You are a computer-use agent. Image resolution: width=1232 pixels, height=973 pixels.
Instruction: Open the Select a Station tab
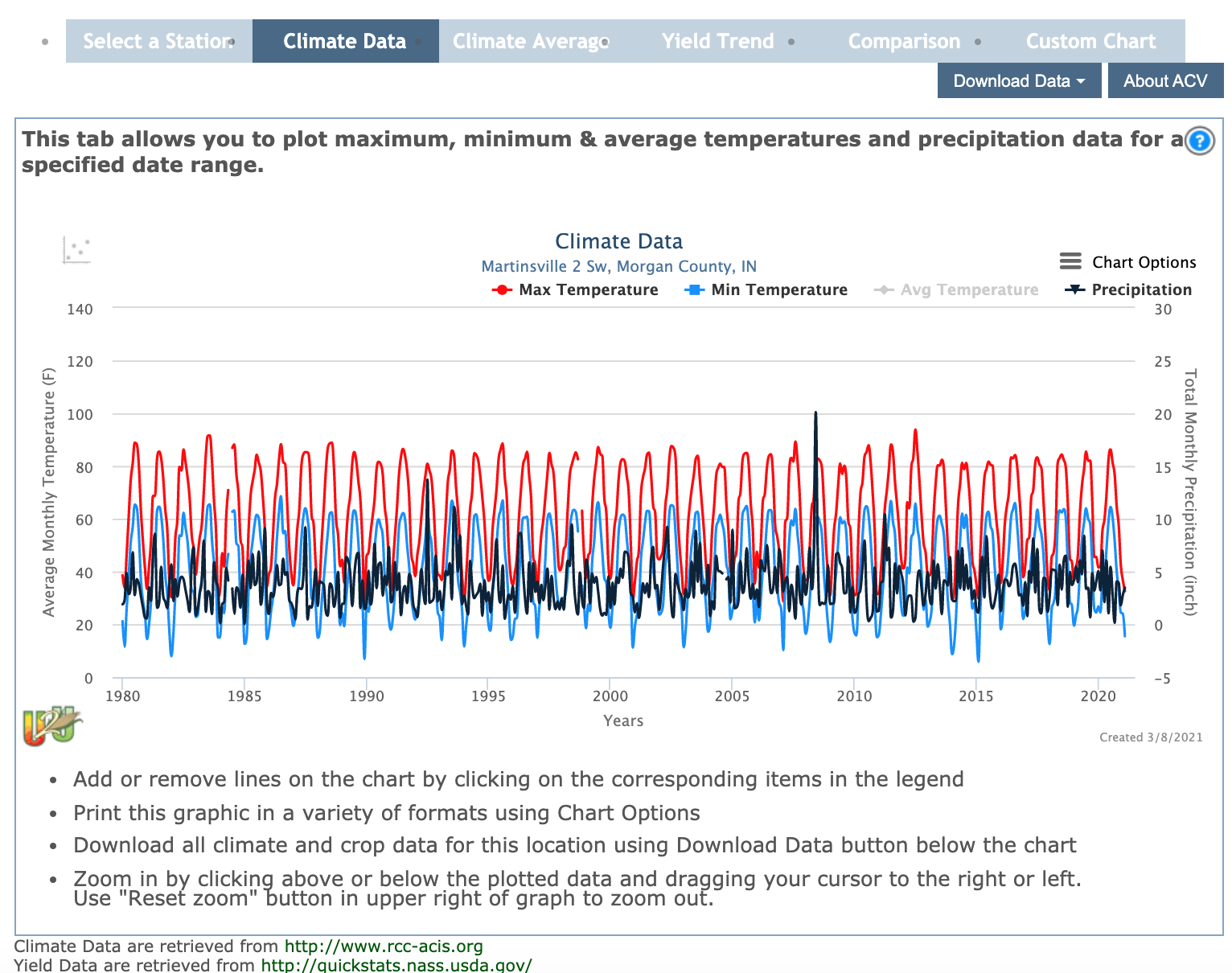click(158, 41)
